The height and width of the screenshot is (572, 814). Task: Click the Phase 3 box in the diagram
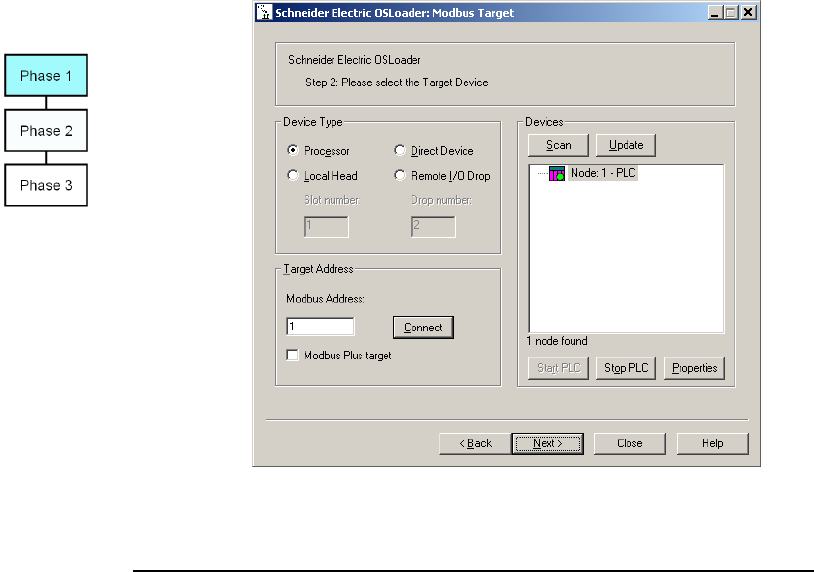46,185
